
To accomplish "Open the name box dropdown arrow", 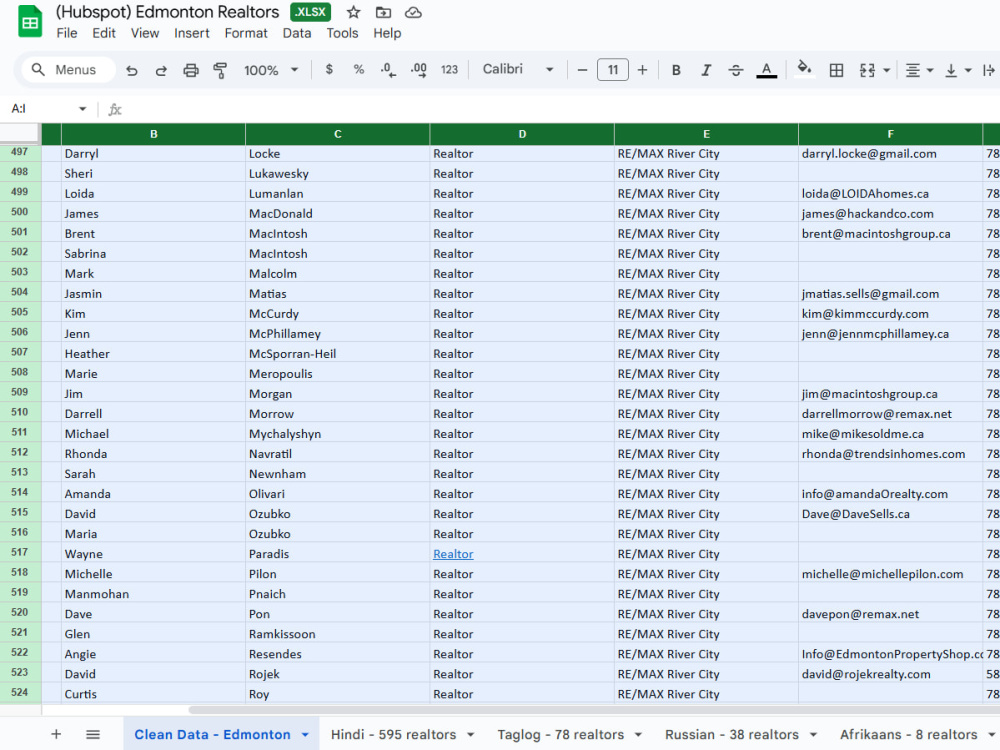I will tap(82, 109).
